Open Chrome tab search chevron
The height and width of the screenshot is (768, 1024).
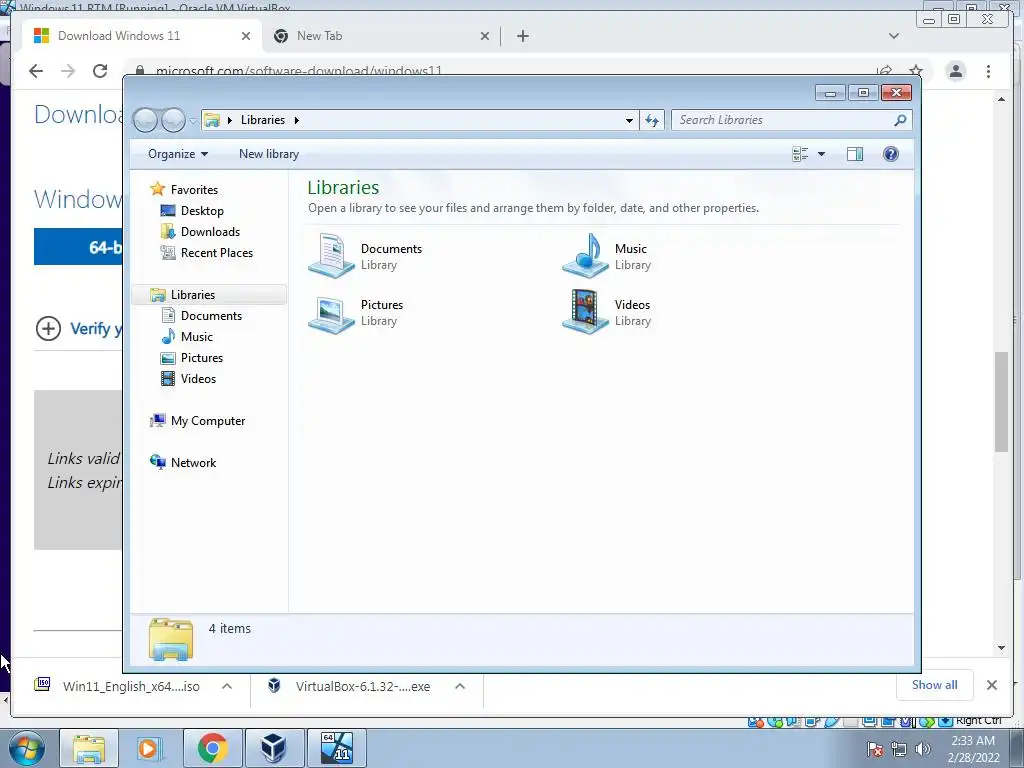click(894, 36)
